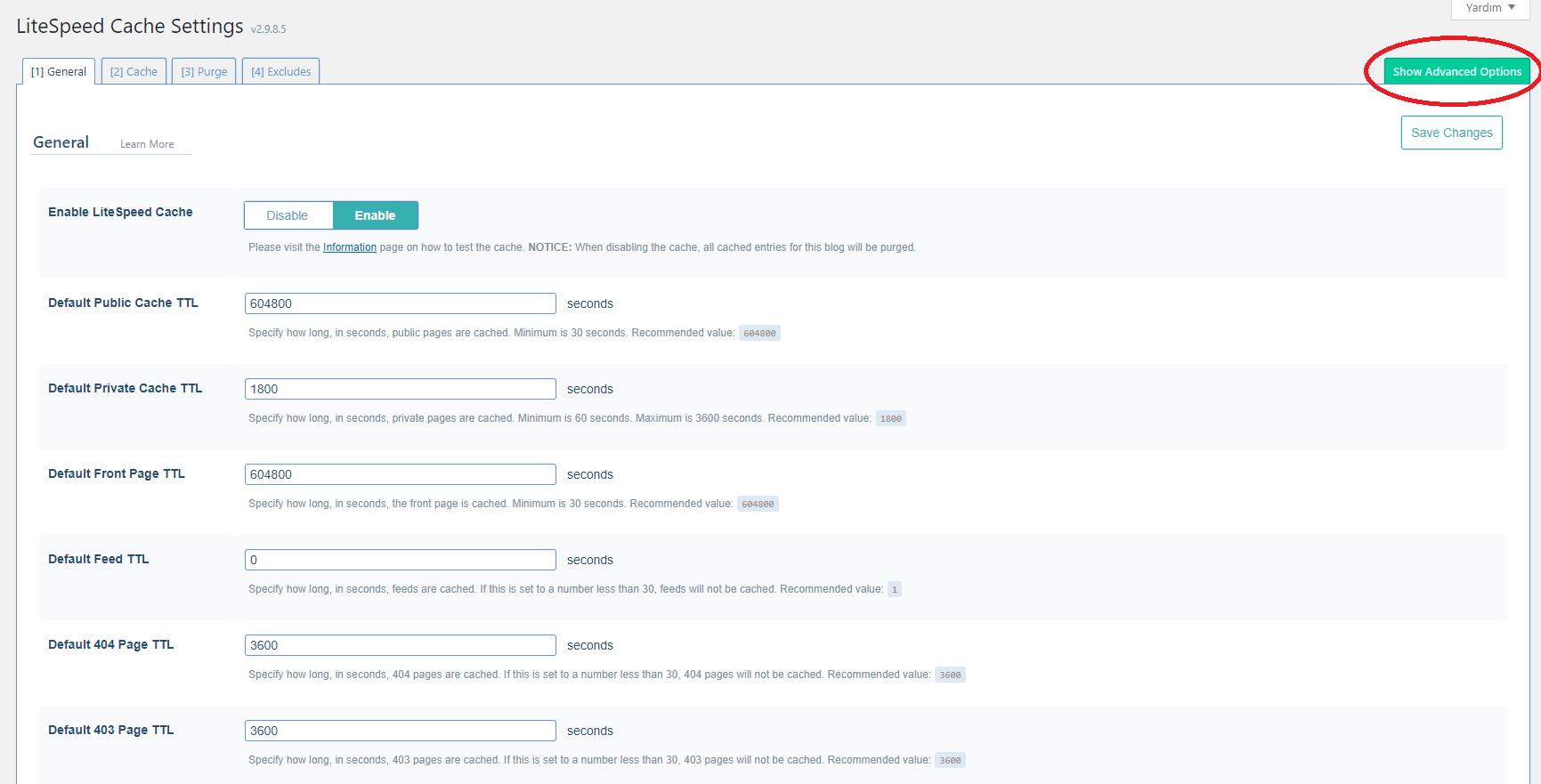
Task: Click recommended value 3600 for 403 Page
Action: coord(950,760)
